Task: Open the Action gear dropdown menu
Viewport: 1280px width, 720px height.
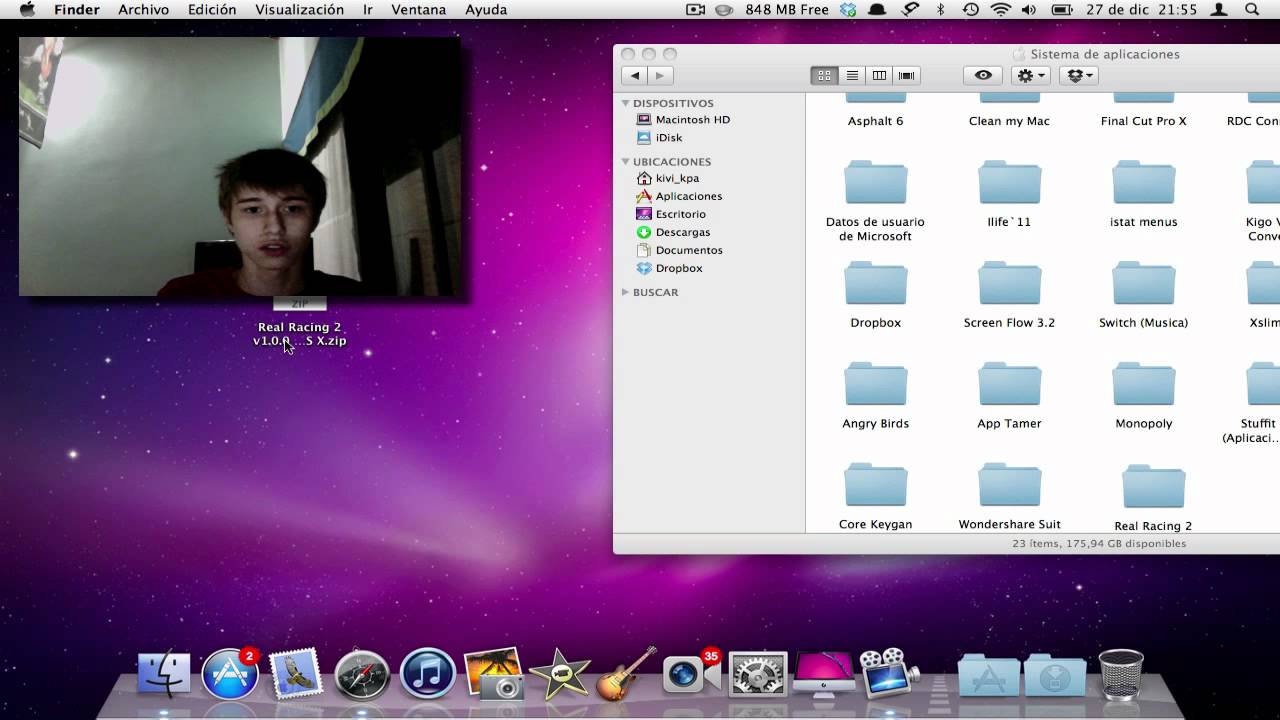Action: (1030, 76)
